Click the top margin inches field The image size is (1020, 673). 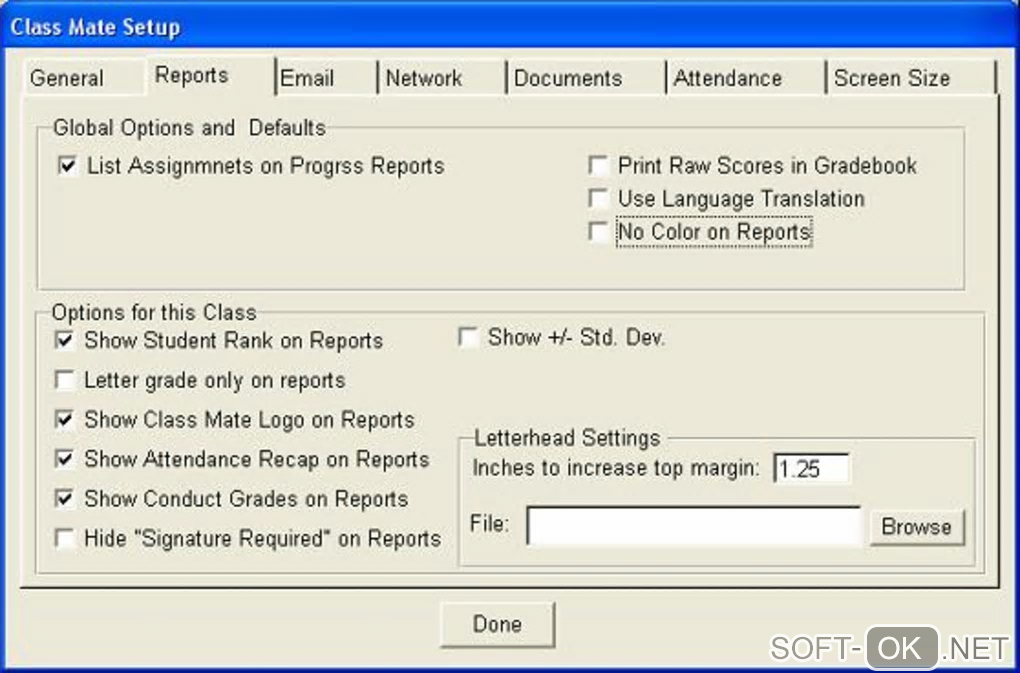pos(811,468)
